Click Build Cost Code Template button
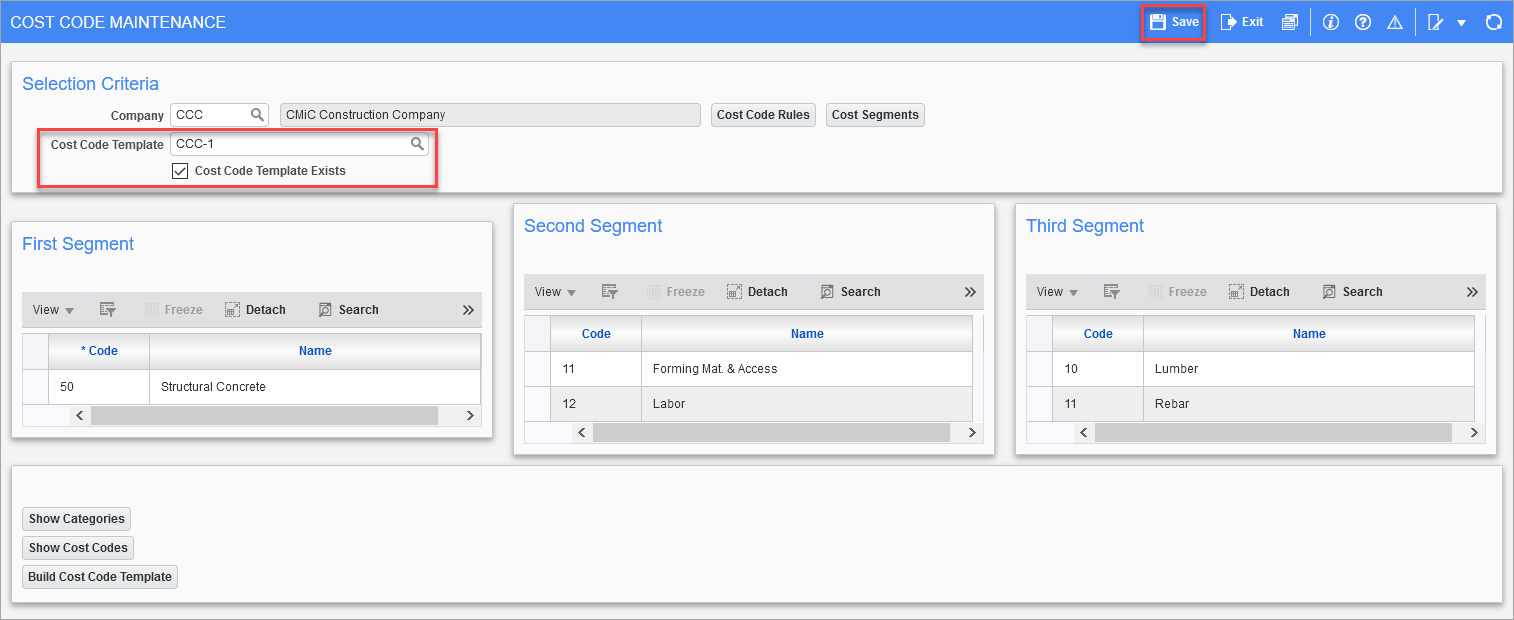Image resolution: width=1514 pixels, height=620 pixels. point(100,577)
